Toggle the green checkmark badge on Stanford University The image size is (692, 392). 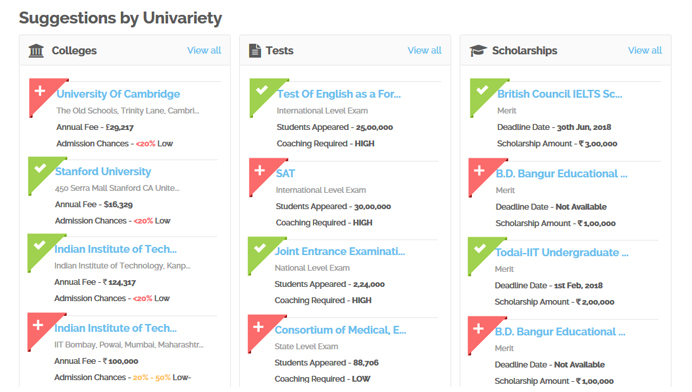40,169
